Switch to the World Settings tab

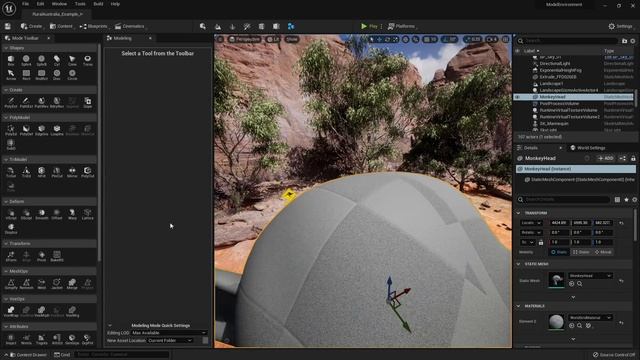click(x=588, y=148)
